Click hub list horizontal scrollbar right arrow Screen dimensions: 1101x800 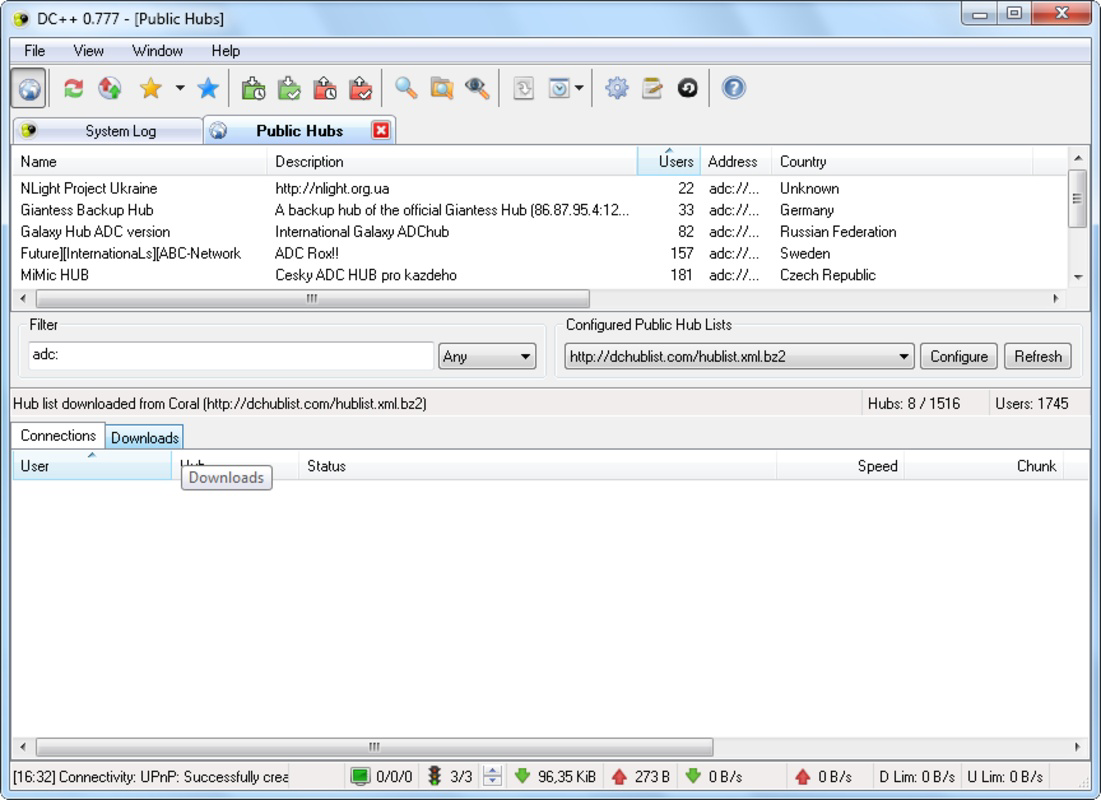[x=1055, y=299]
